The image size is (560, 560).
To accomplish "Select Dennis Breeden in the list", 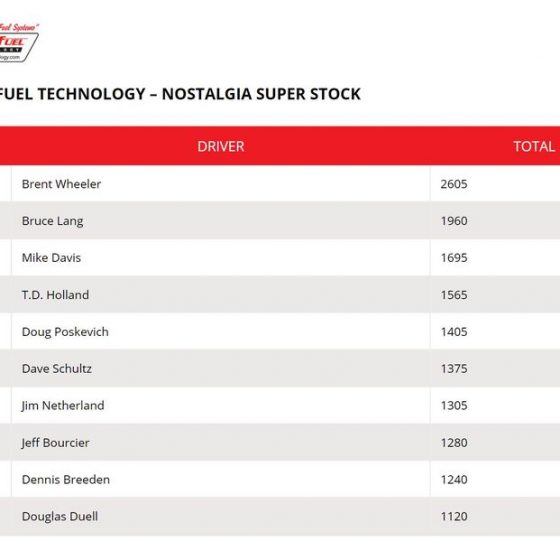I will coord(66,480).
